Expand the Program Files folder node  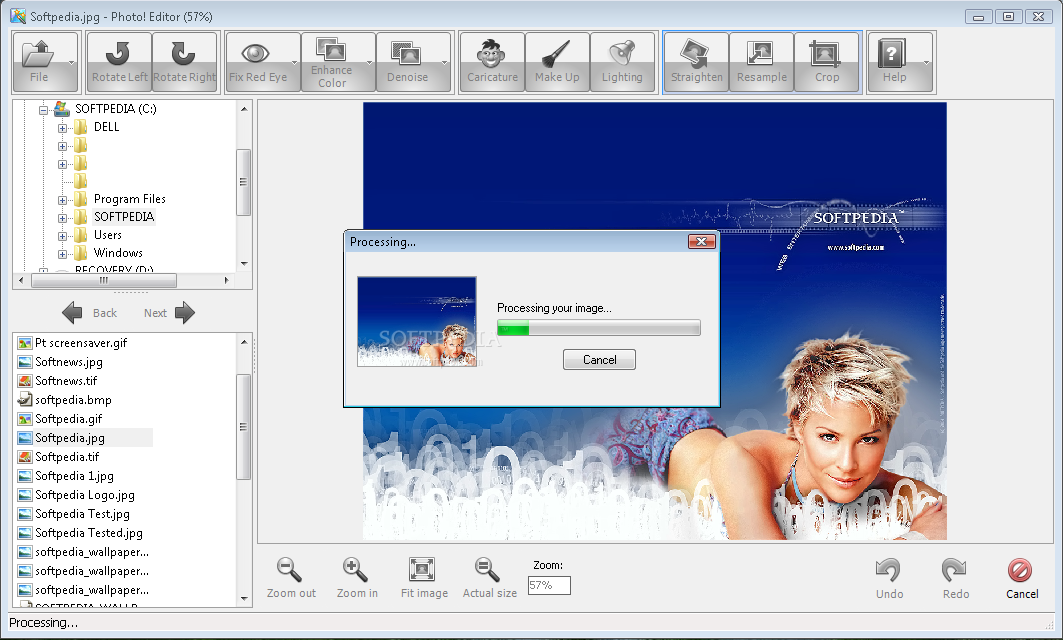point(62,201)
